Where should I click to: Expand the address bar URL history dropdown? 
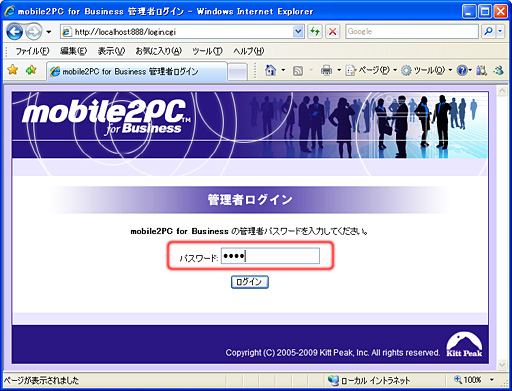pyautogui.click(x=298, y=32)
